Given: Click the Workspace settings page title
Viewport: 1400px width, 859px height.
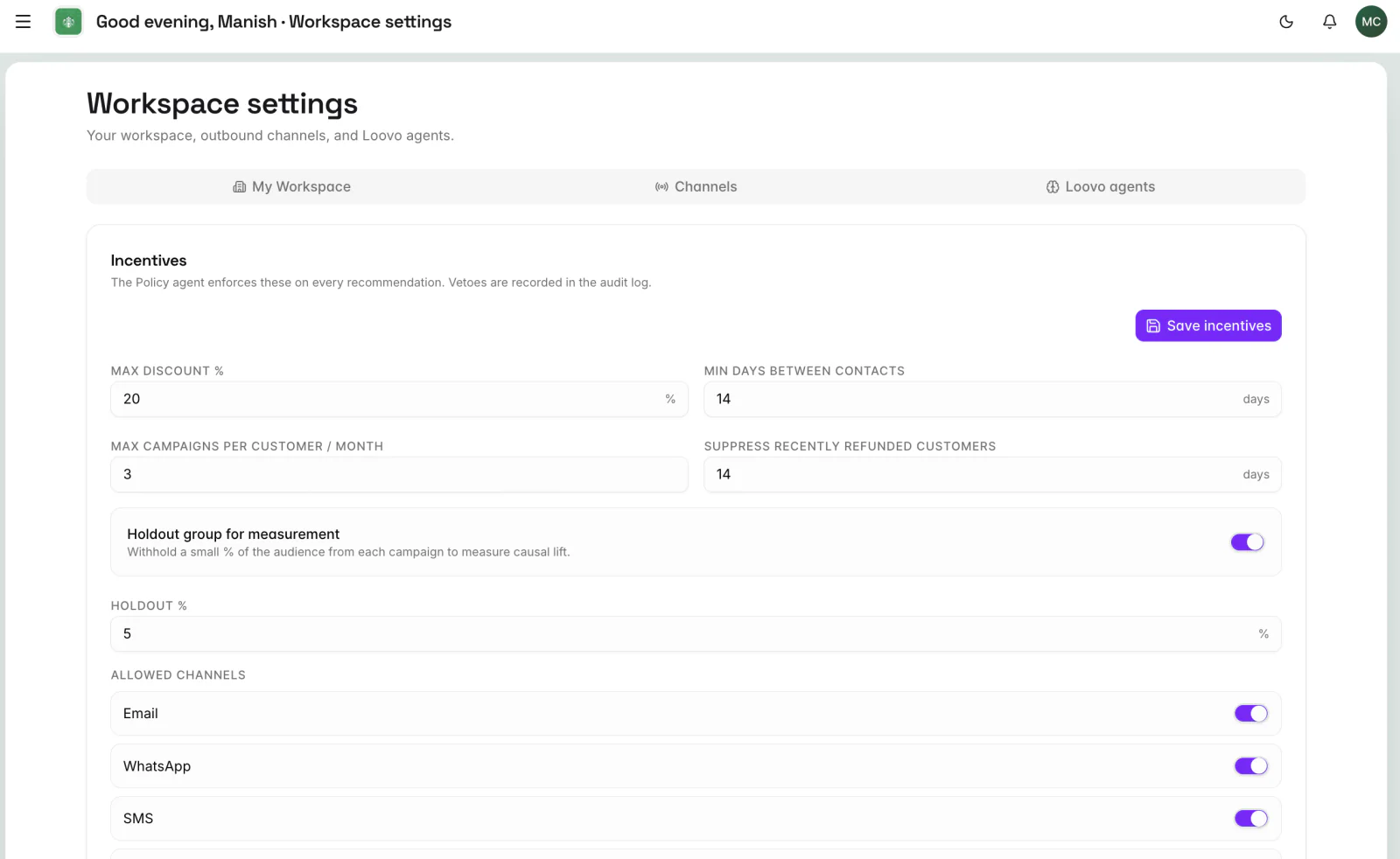Looking at the screenshot, I should [222, 104].
